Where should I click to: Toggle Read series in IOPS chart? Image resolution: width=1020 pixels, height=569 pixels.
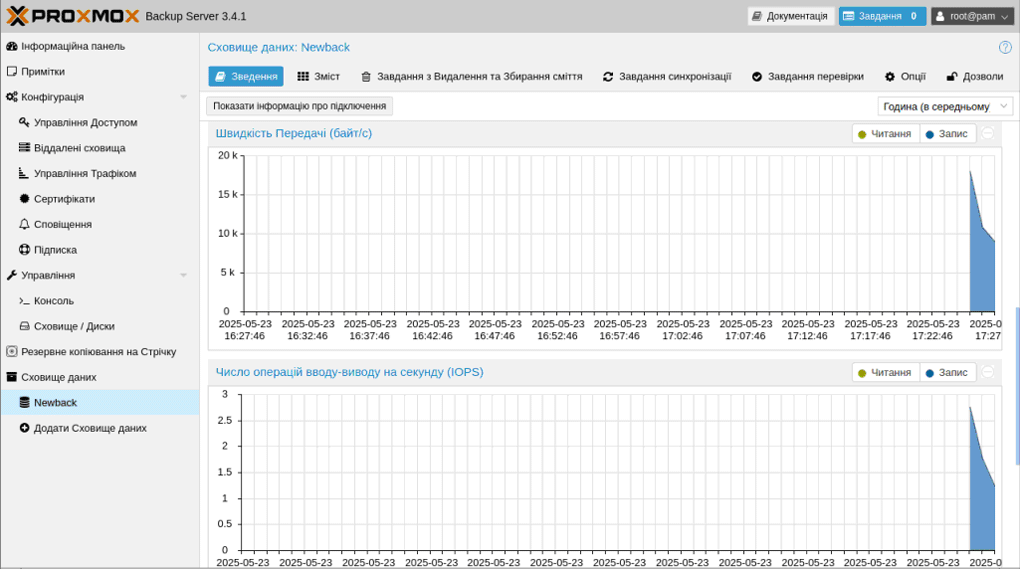tap(886, 373)
